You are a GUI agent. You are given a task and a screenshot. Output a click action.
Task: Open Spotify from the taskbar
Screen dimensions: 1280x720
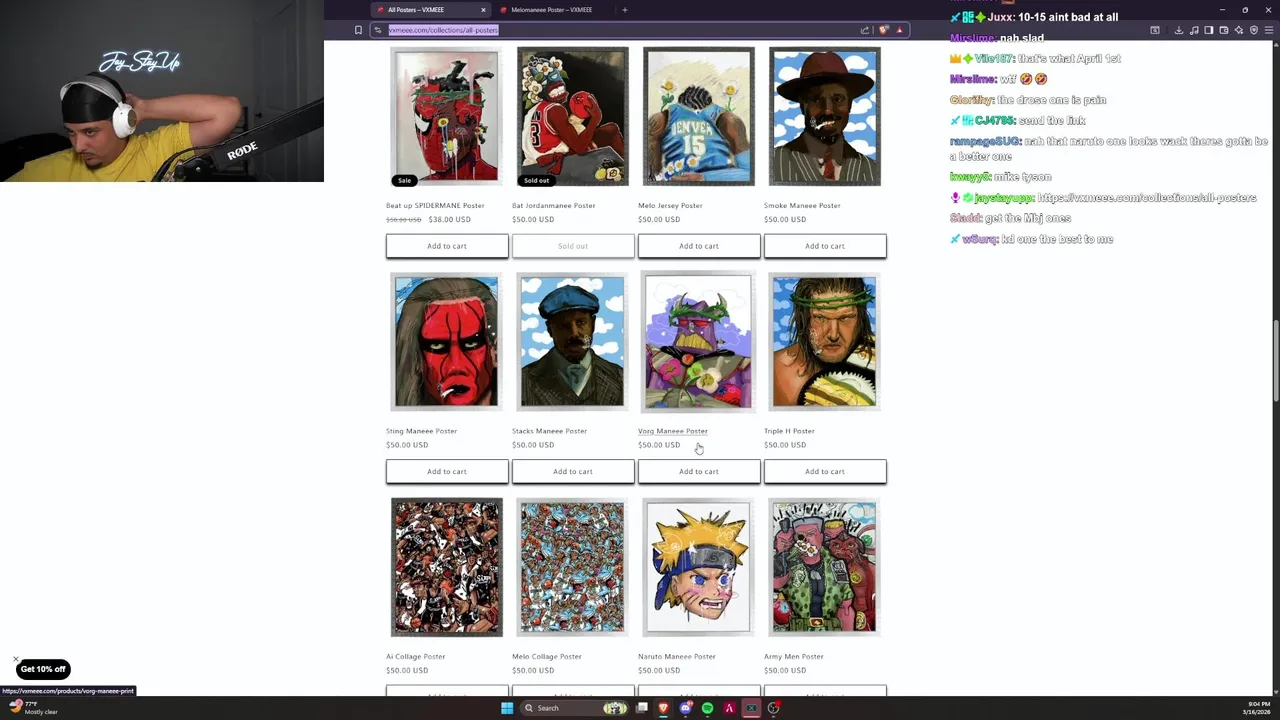click(707, 708)
